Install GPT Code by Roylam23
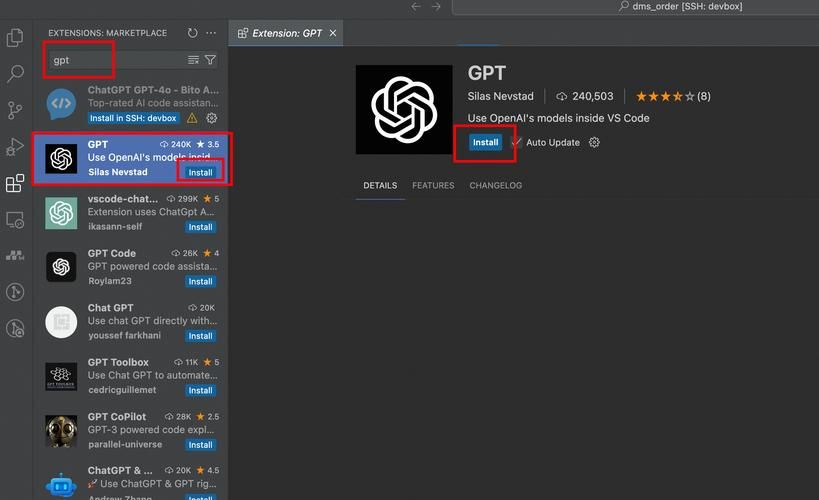The width and height of the screenshot is (819, 500). pyautogui.click(x=201, y=281)
